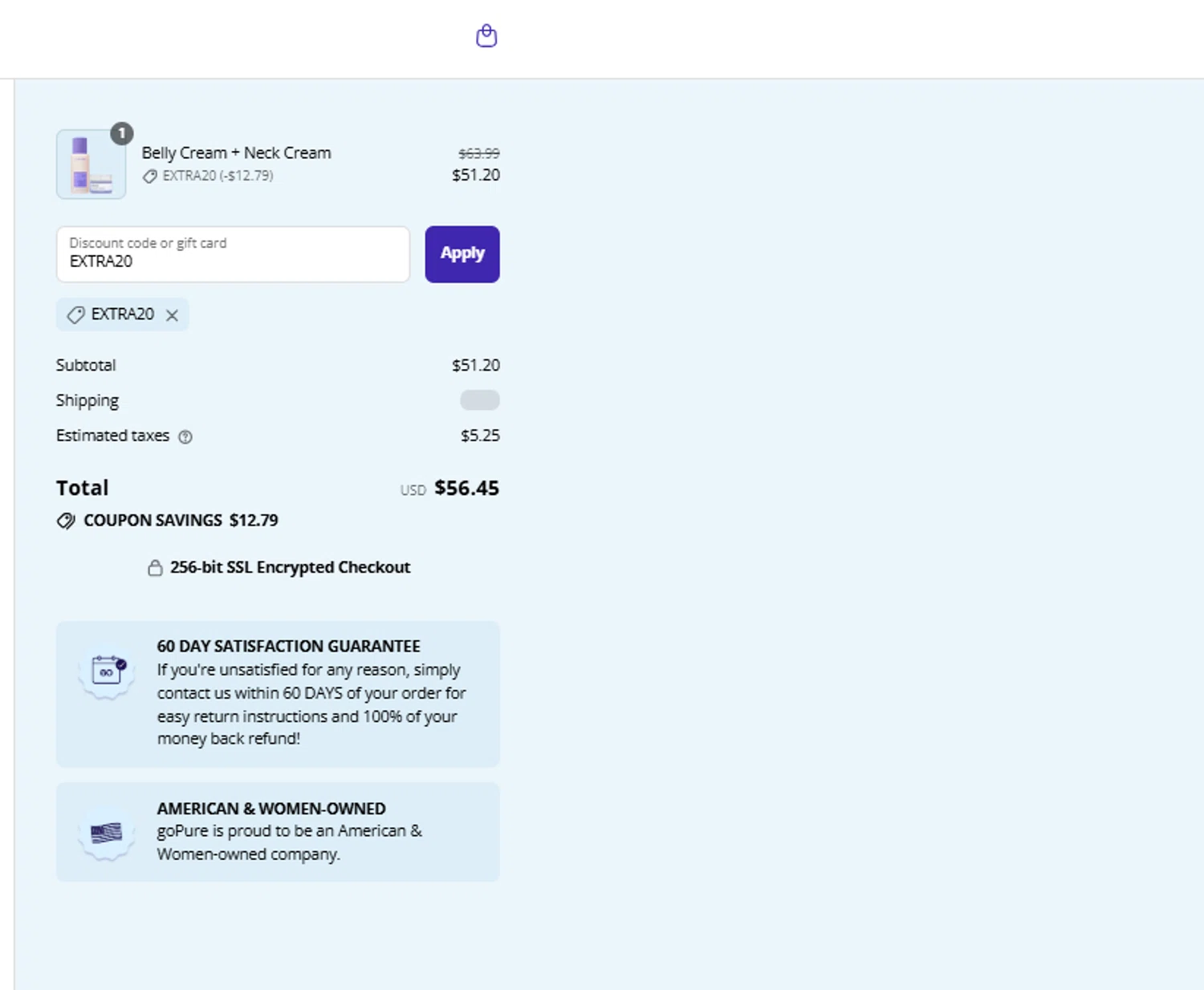Select the Belly Cream + Neck Cream title
Screen dimensions: 1204x990
pos(237,152)
